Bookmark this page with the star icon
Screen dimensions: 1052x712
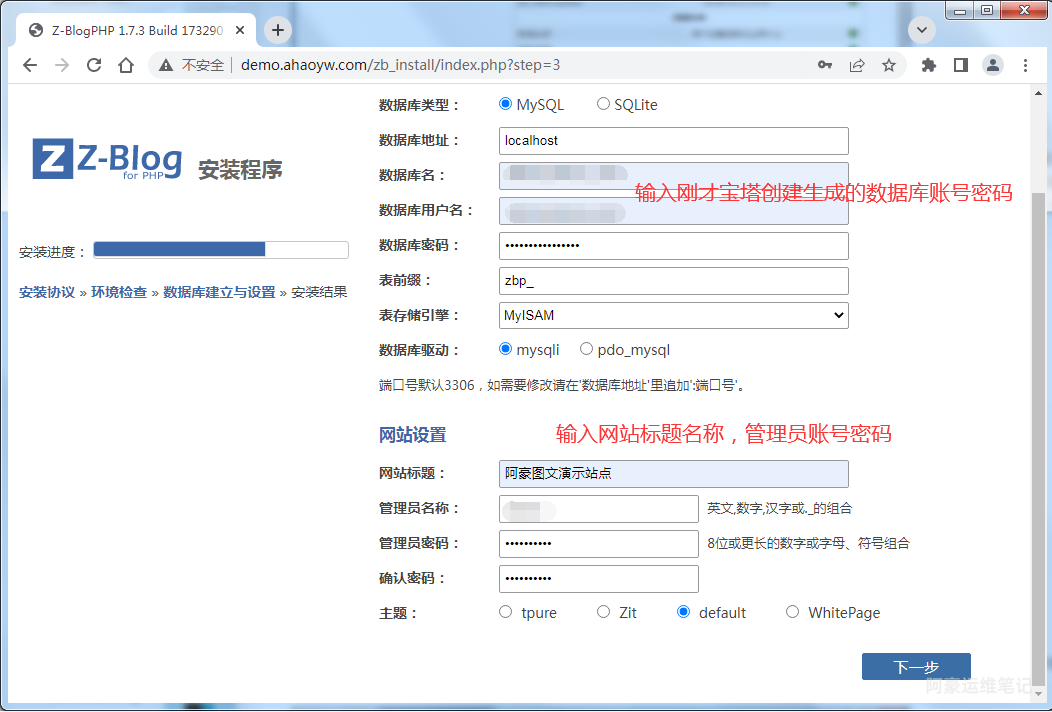click(x=889, y=65)
